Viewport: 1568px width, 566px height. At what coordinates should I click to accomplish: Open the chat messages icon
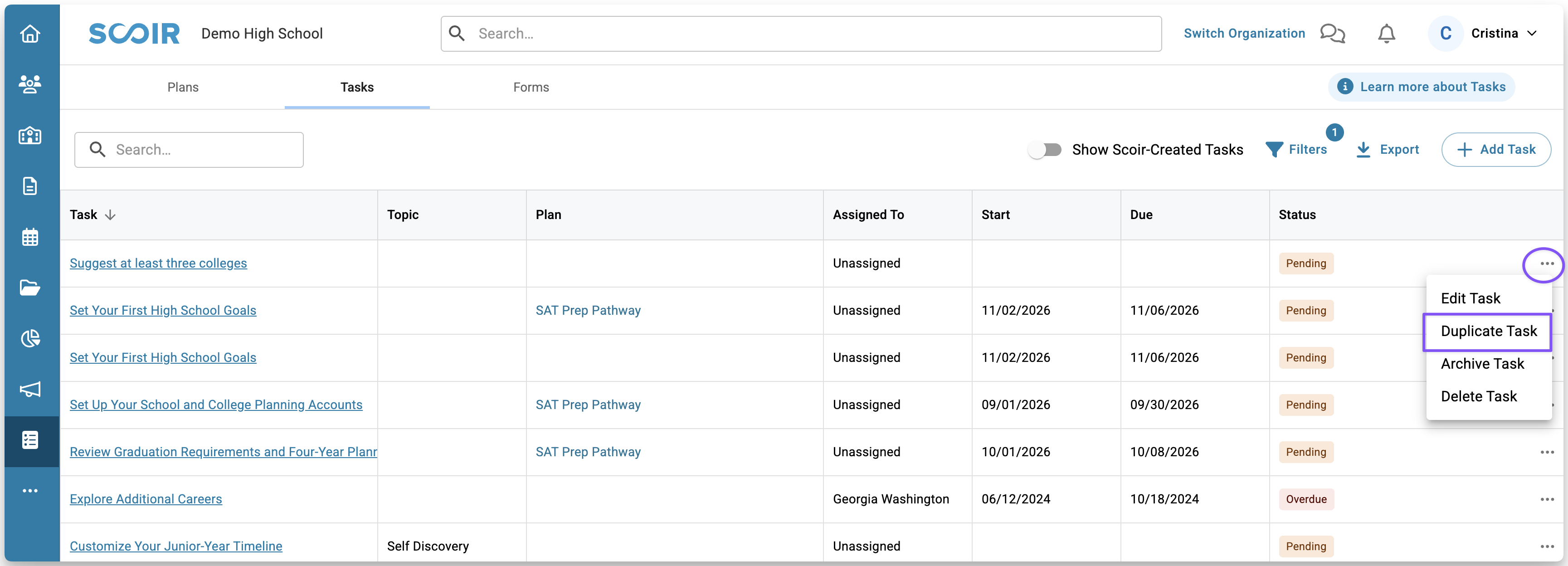pyautogui.click(x=1332, y=34)
